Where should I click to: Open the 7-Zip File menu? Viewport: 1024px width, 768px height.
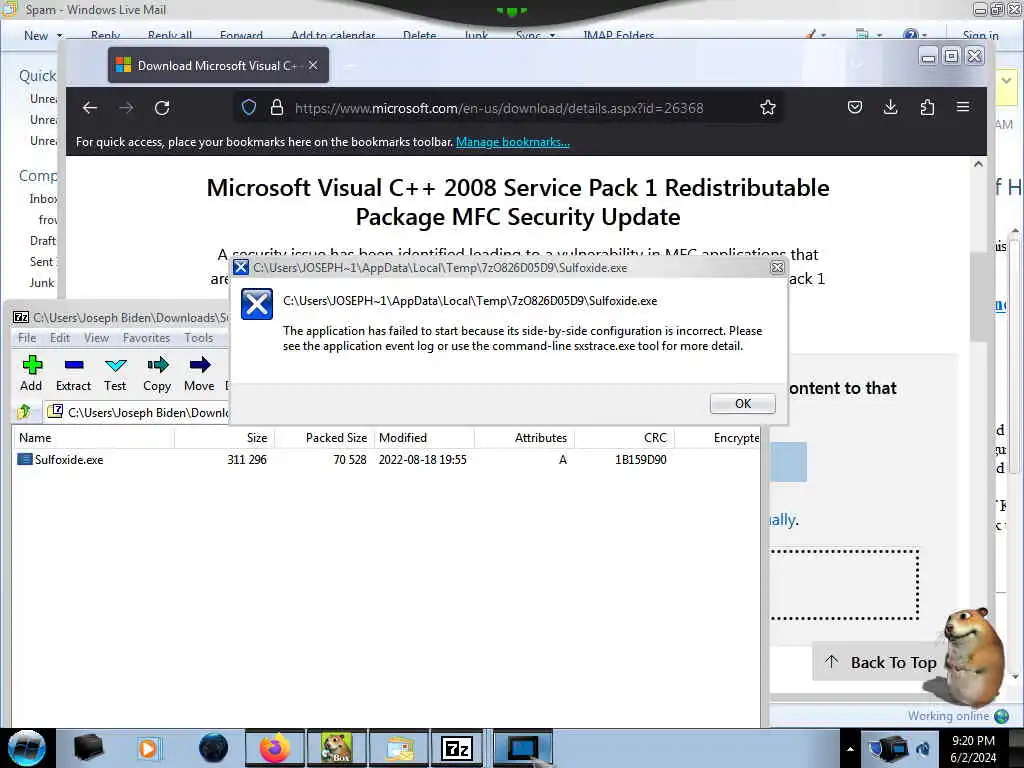tap(27, 338)
